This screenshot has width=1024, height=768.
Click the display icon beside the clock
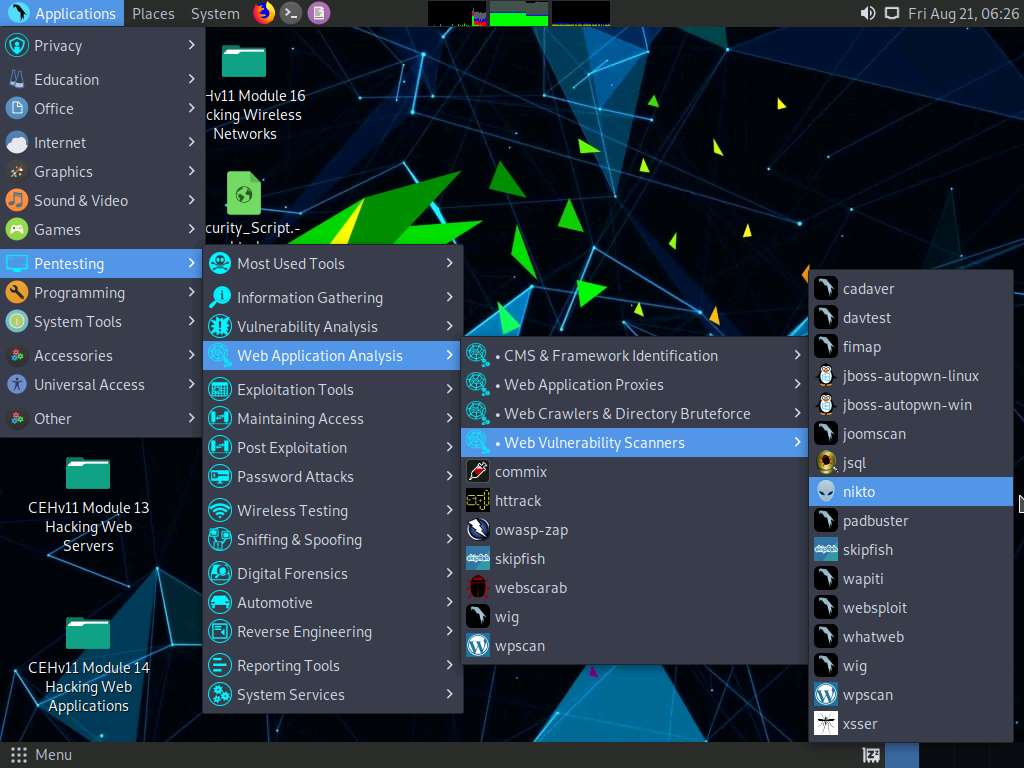pyautogui.click(x=891, y=13)
